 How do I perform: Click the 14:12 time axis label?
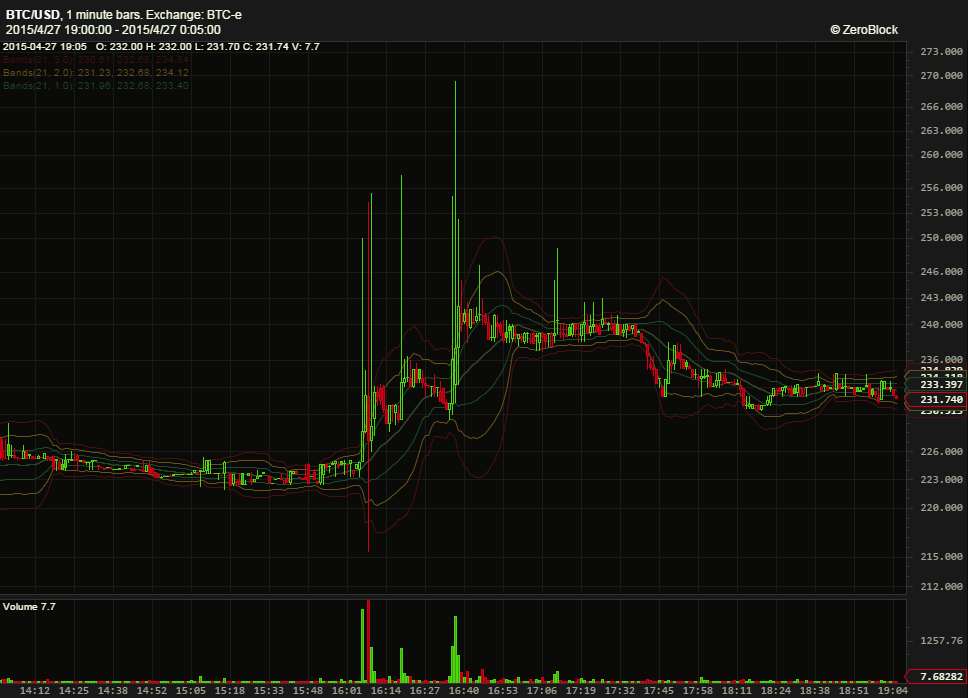tap(35, 691)
